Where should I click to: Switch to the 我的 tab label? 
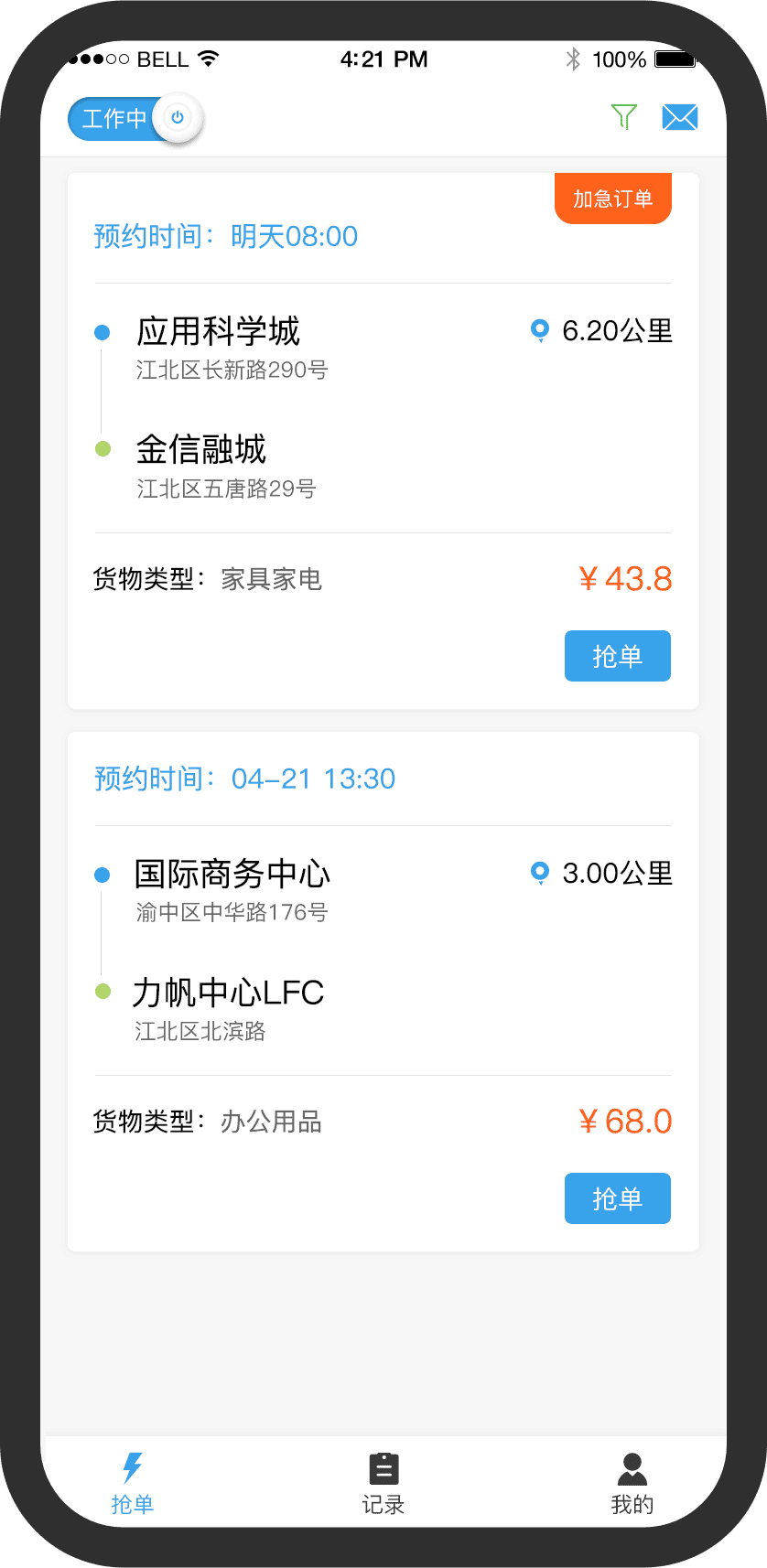click(632, 1505)
